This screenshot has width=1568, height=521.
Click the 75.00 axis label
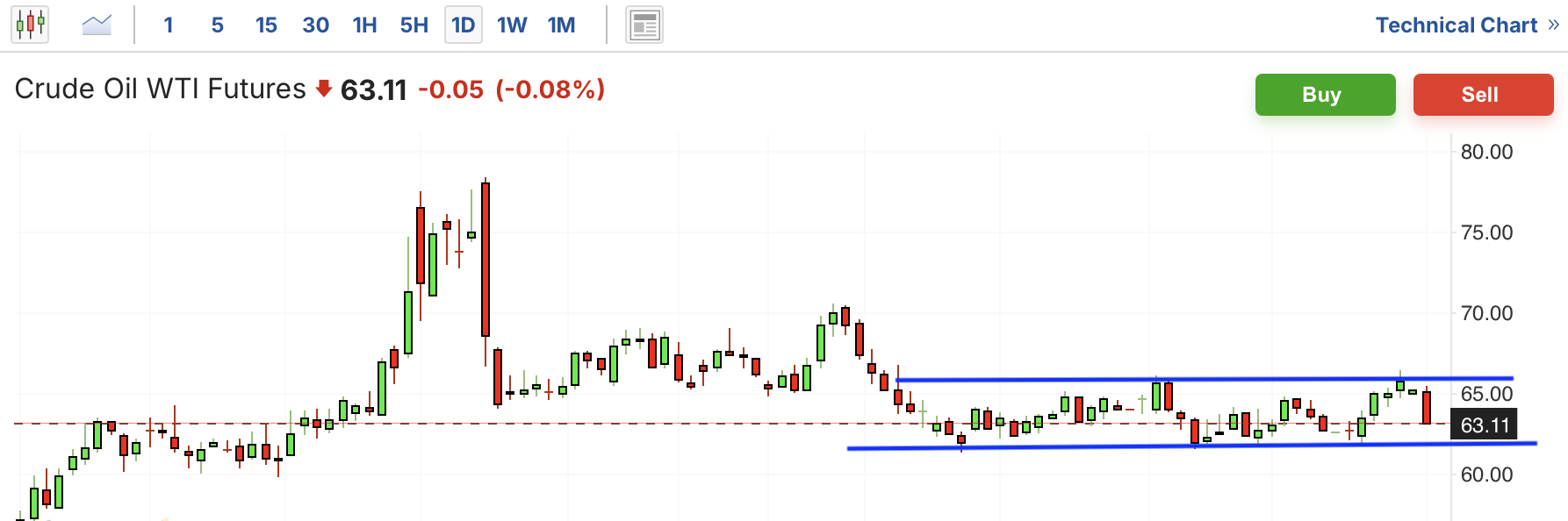pyautogui.click(x=1486, y=232)
